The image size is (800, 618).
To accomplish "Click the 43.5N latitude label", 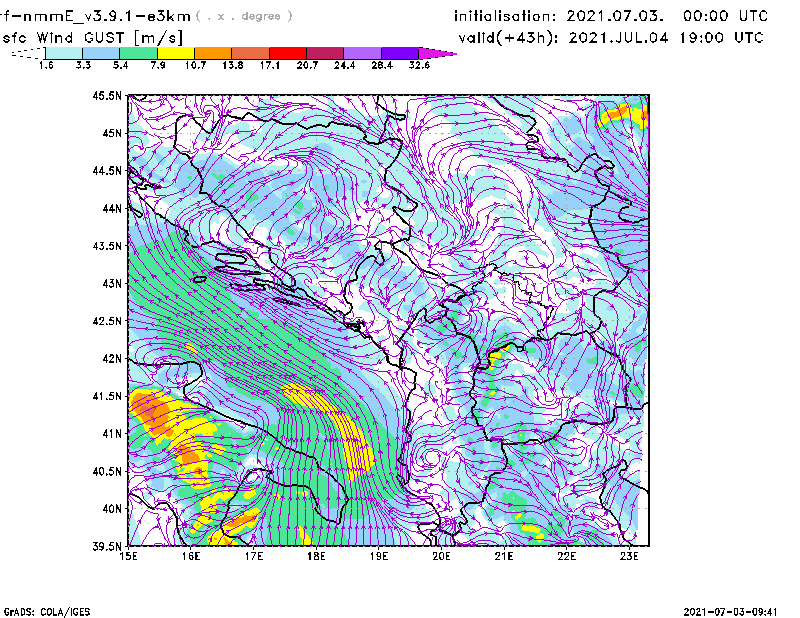I will tap(107, 246).
